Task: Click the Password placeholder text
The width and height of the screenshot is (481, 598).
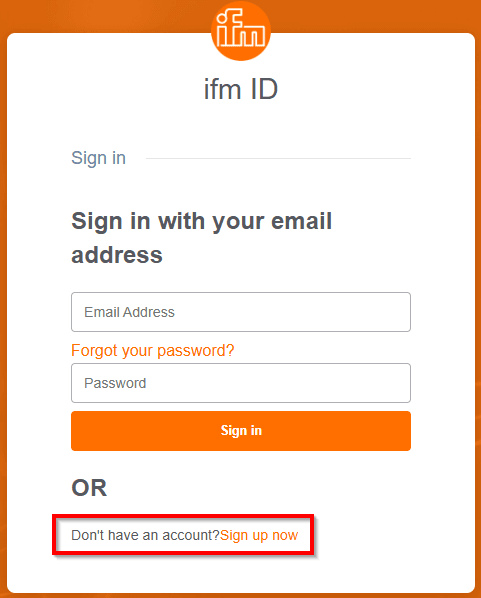Action: pos(115,383)
